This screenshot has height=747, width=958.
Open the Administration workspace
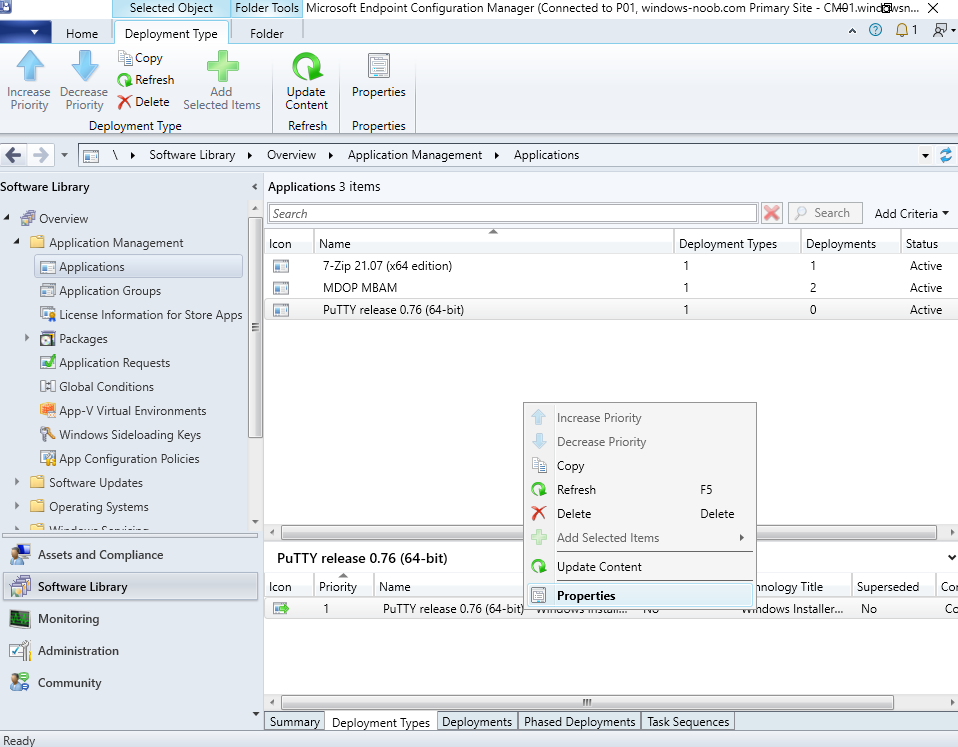point(131,650)
